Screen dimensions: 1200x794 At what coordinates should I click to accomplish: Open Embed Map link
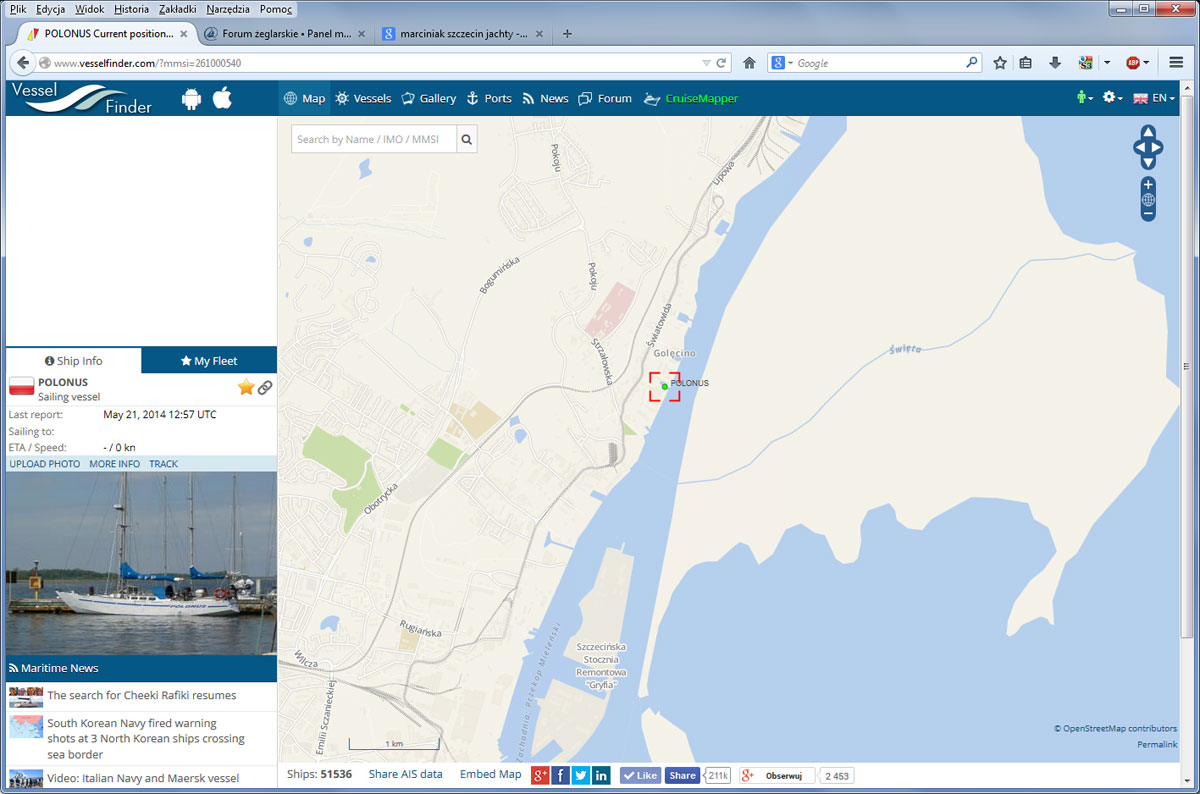pos(491,774)
